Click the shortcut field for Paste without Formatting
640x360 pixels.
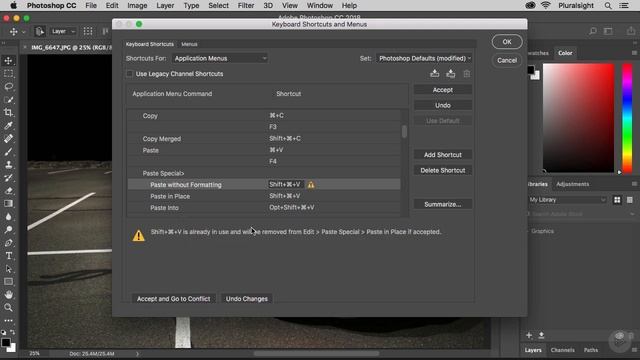(x=285, y=184)
